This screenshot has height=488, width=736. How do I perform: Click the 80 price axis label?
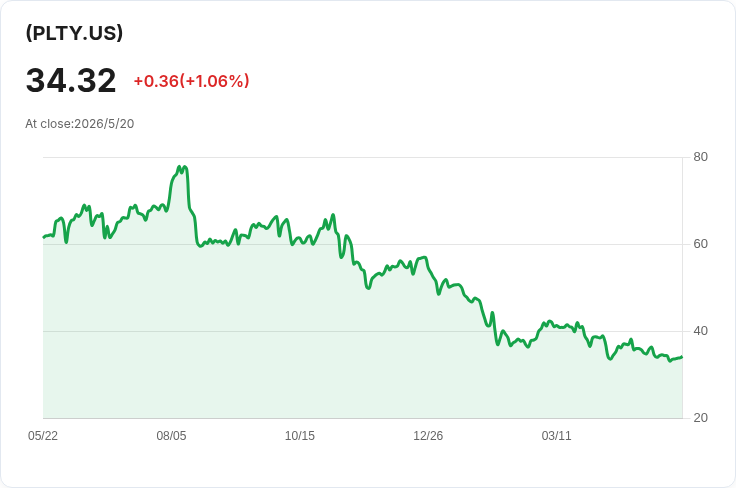pyautogui.click(x=700, y=157)
